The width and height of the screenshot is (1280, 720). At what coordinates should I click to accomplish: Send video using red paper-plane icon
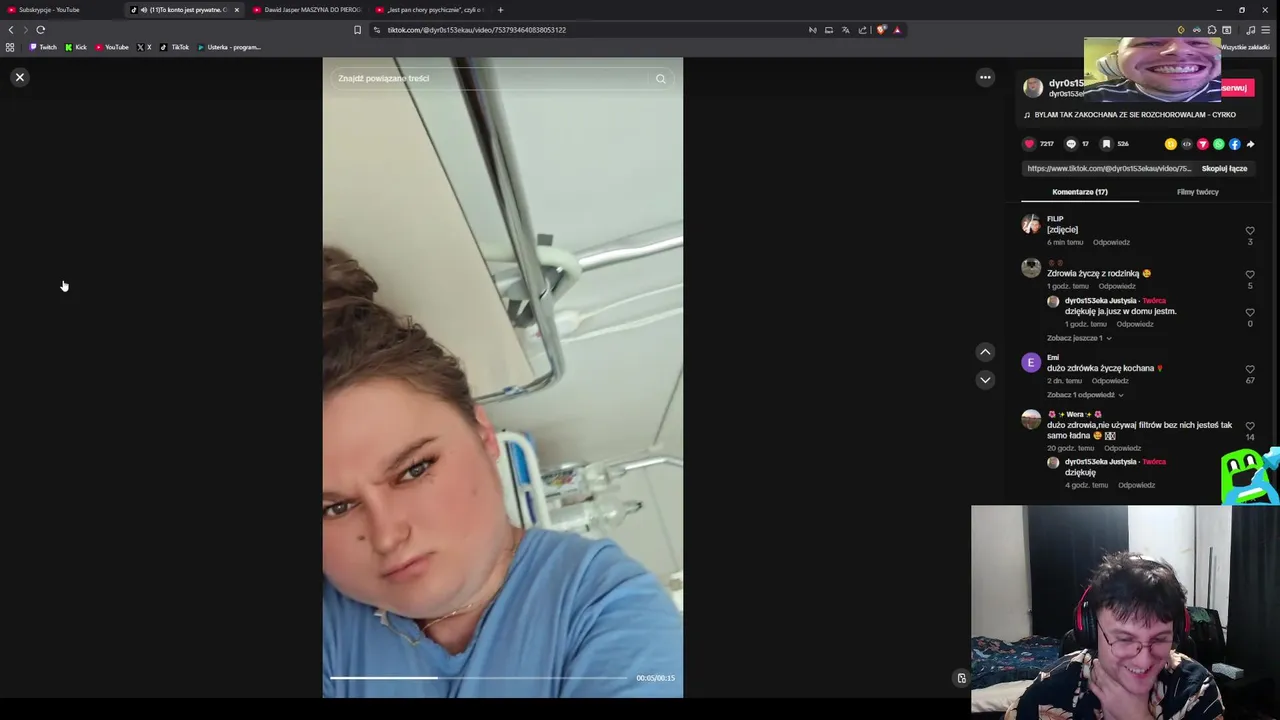point(1203,144)
